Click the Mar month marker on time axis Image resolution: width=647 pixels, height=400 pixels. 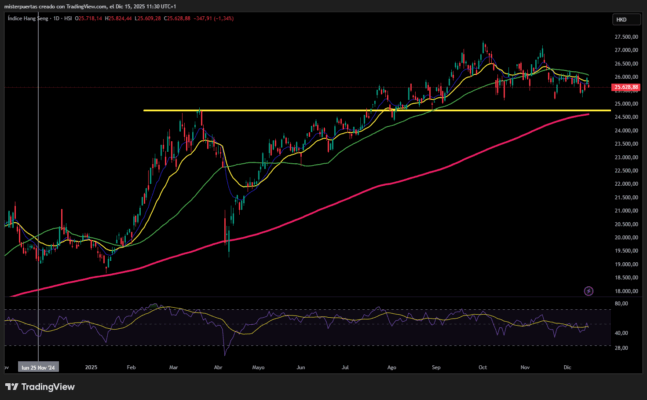click(173, 367)
